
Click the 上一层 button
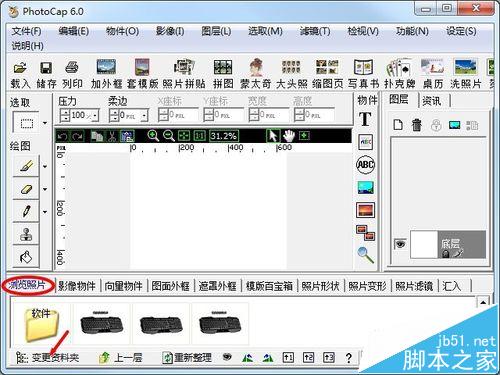click(121, 358)
